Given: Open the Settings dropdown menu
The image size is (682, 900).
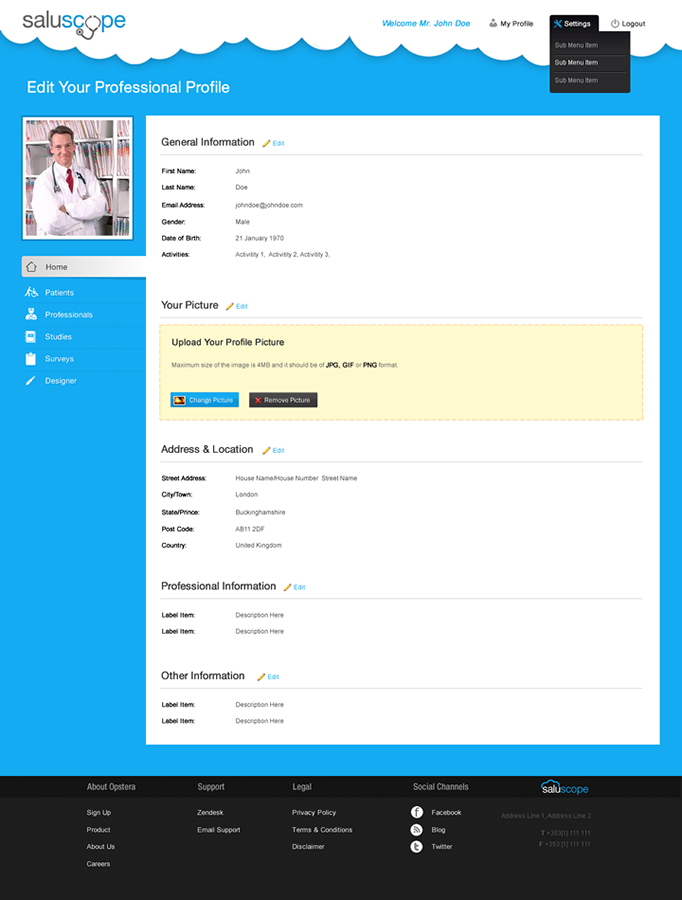Looking at the screenshot, I should tap(574, 24).
